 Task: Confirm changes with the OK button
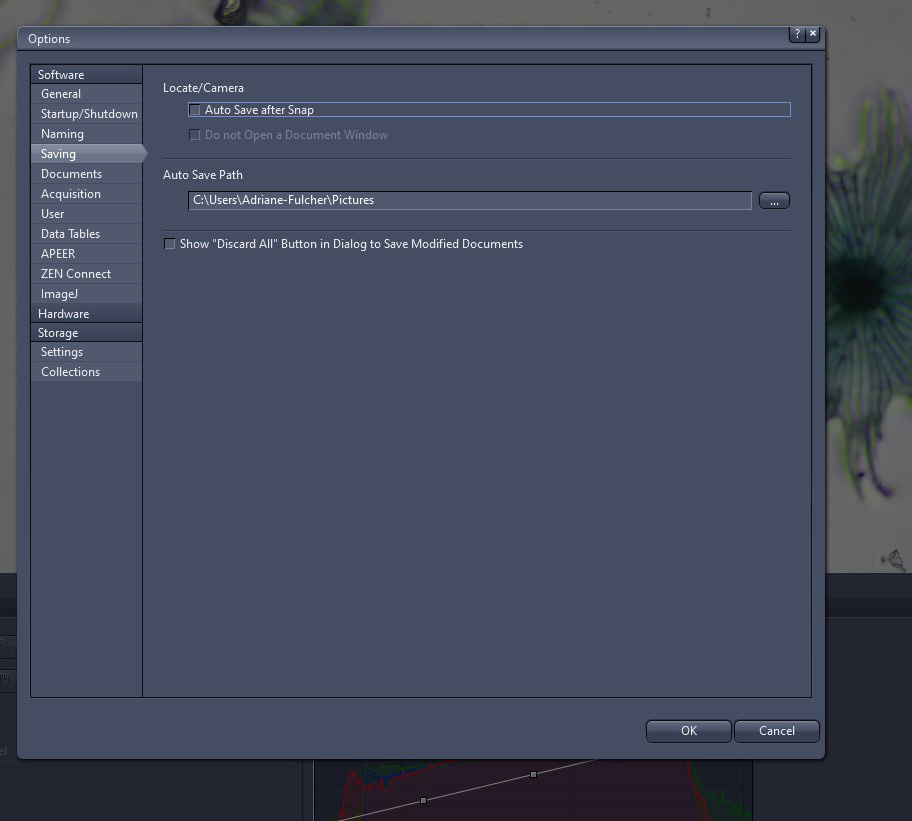click(x=689, y=731)
